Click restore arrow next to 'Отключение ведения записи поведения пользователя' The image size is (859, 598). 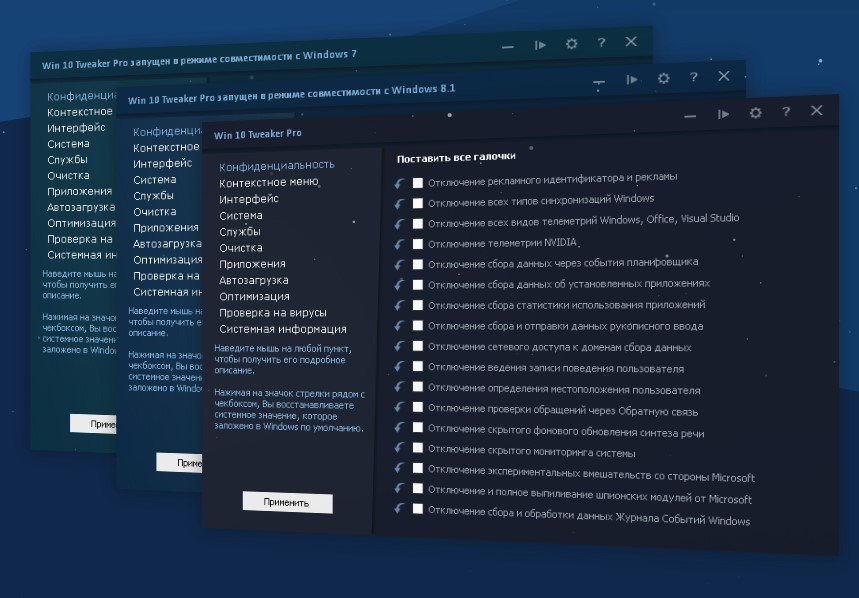coord(400,366)
